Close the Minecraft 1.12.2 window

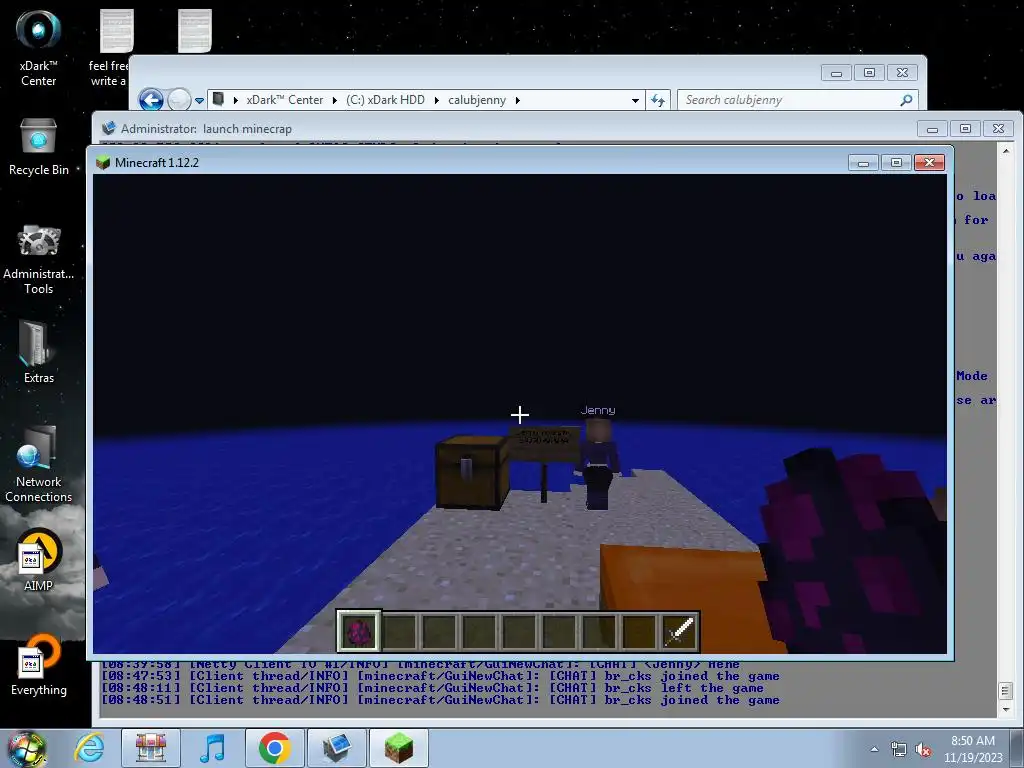click(929, 163)
